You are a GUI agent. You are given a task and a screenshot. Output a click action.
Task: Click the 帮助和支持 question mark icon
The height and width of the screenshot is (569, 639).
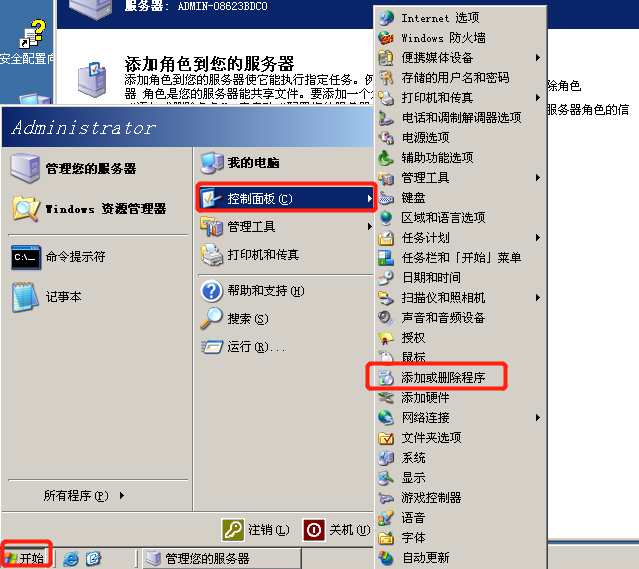[212, 291]
